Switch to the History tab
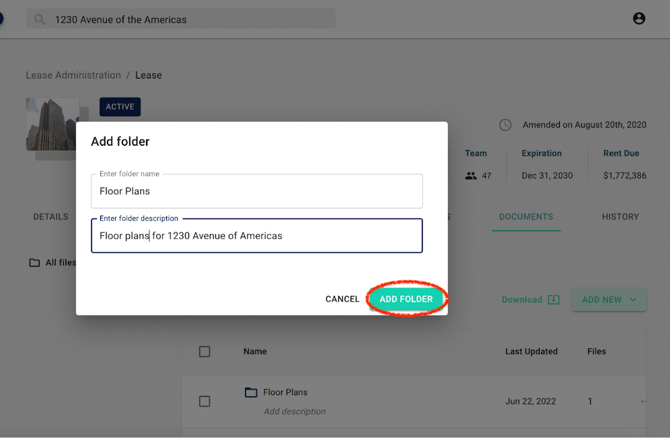This screenshot has height=438, width=670. click(x=620, y=217)
